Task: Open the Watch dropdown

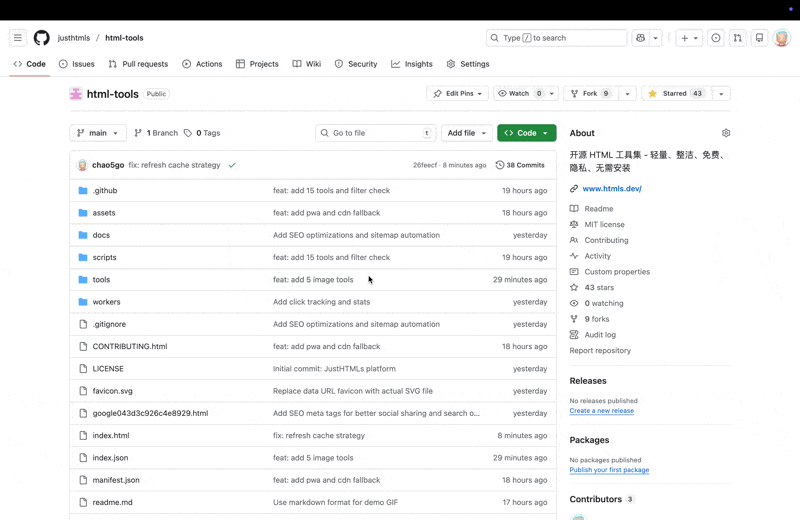Action: (519, 94)
